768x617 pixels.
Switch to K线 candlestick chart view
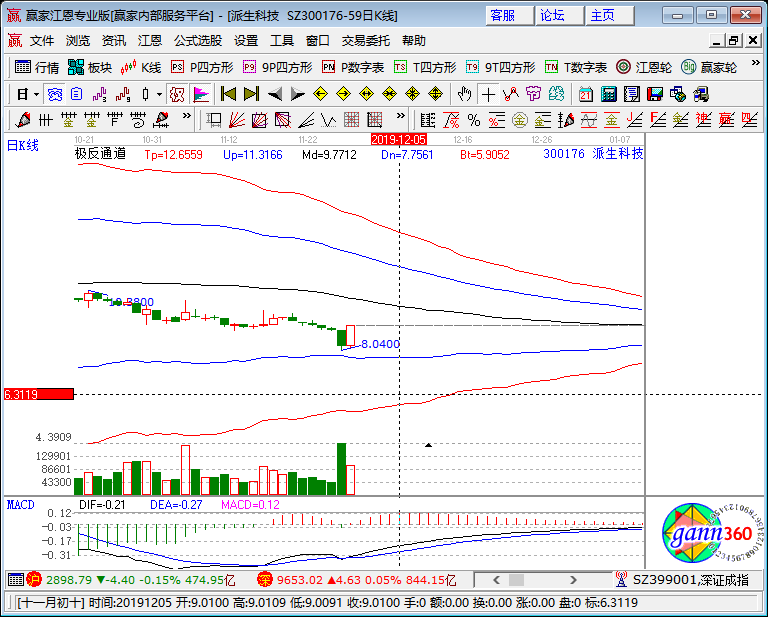coord(141,67)
